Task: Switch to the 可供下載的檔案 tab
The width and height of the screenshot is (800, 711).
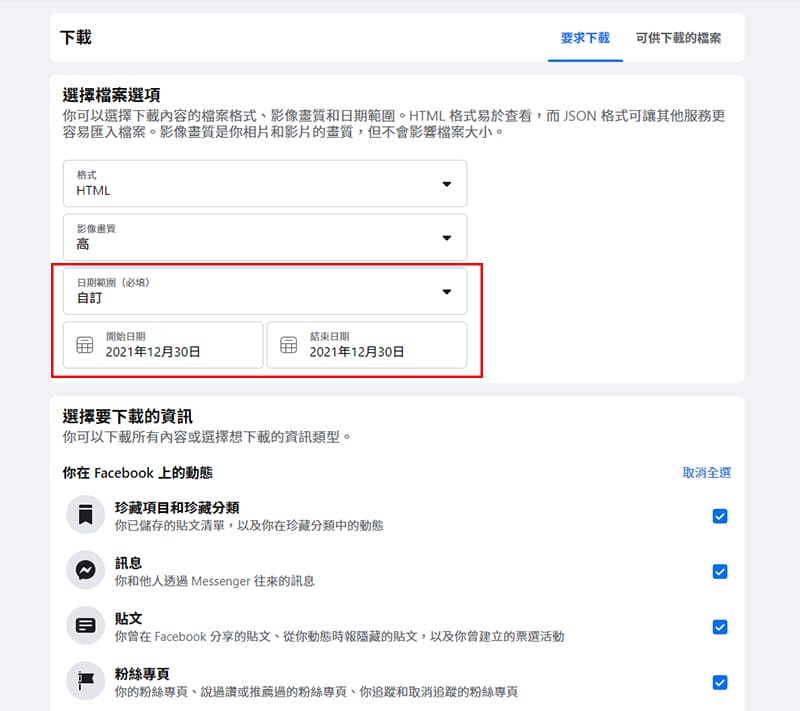Action: 678,38
